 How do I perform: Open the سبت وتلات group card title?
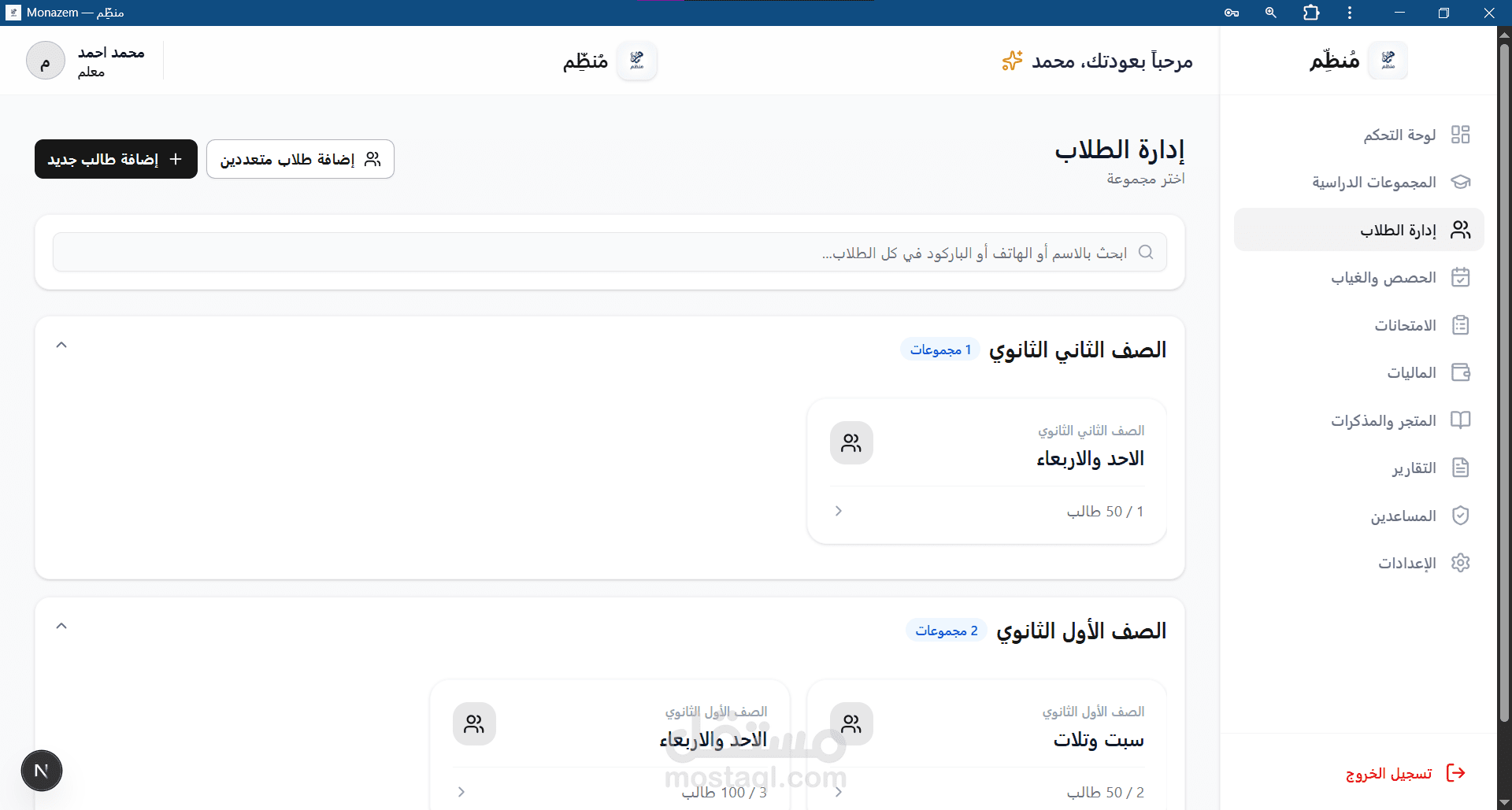coord(1099,740)
